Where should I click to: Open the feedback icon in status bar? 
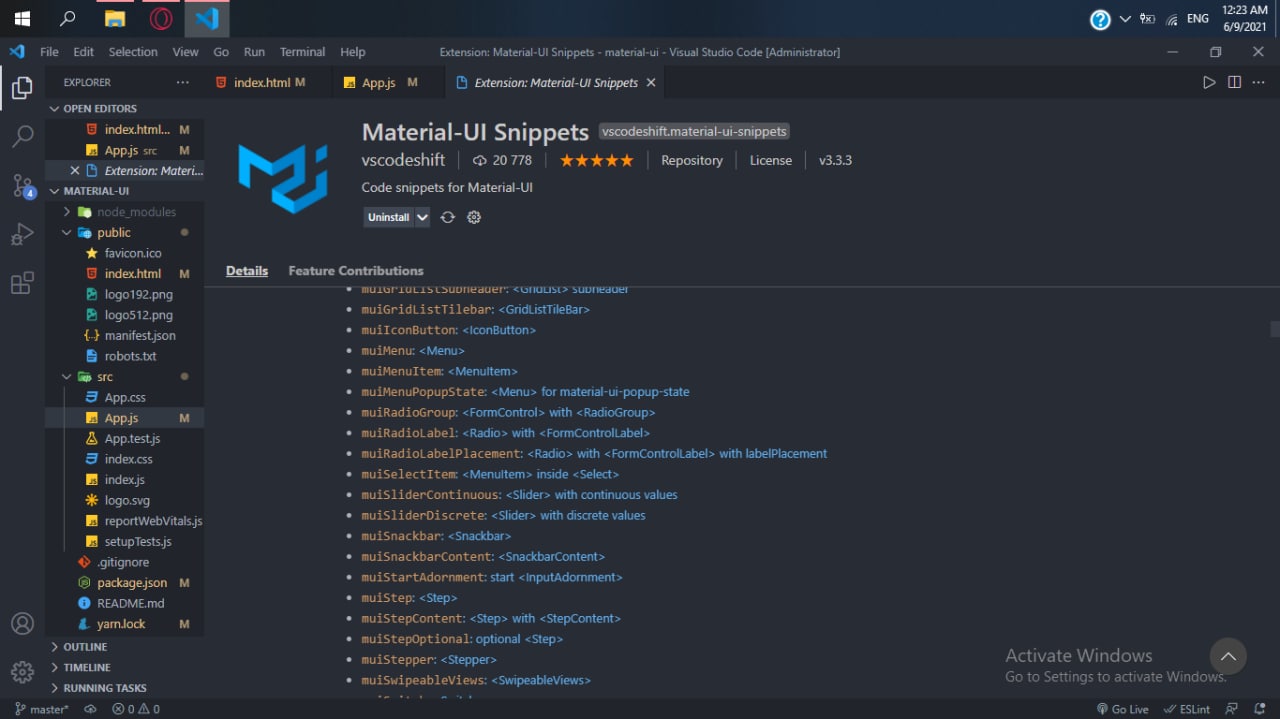(1232, 709)
